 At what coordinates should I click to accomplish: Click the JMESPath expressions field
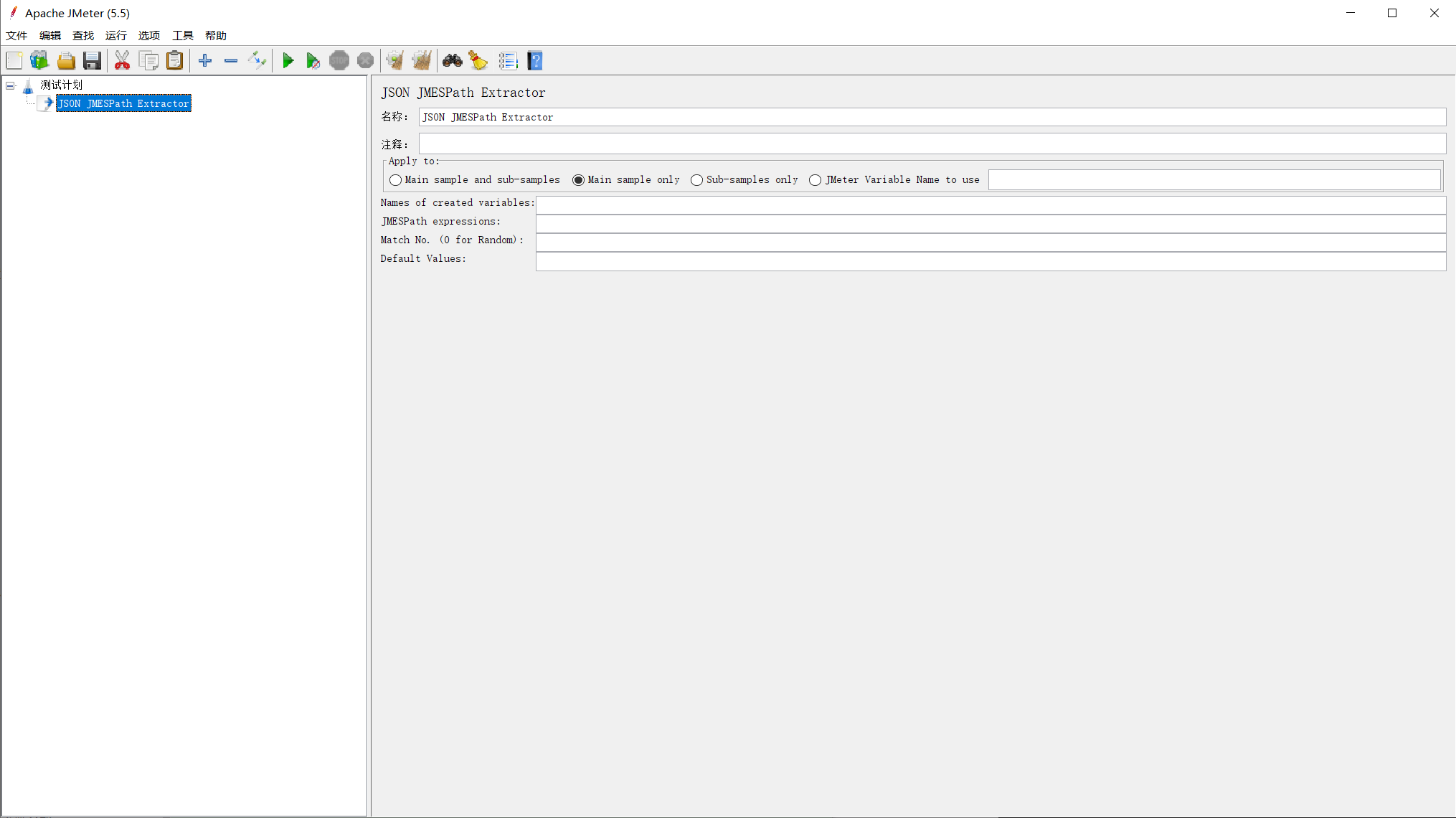click(991, 224)
